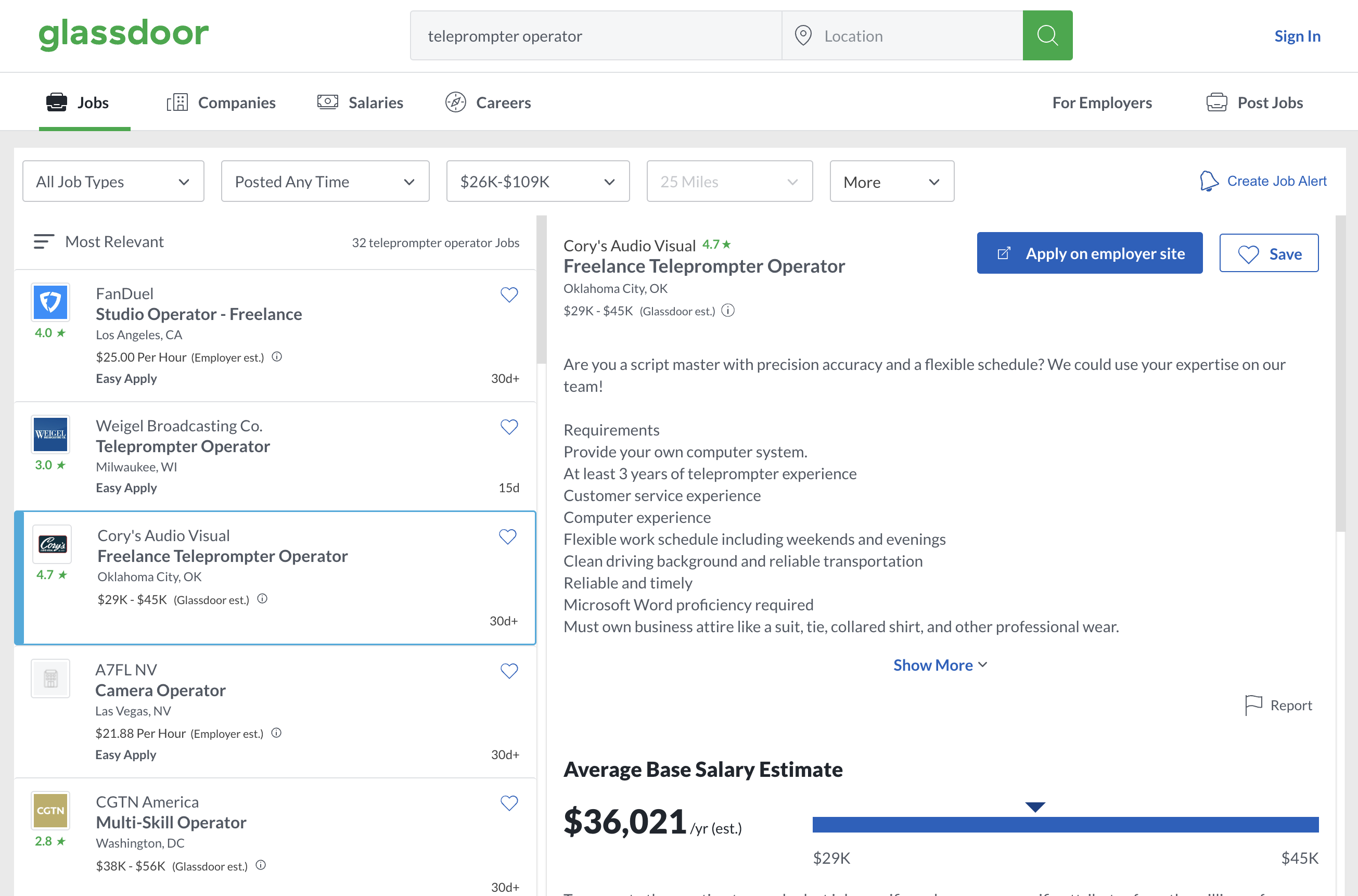The width and height of the screenshot is (1358, 896).
Task: Click the Salaries money icon
Action: point(327,101)
